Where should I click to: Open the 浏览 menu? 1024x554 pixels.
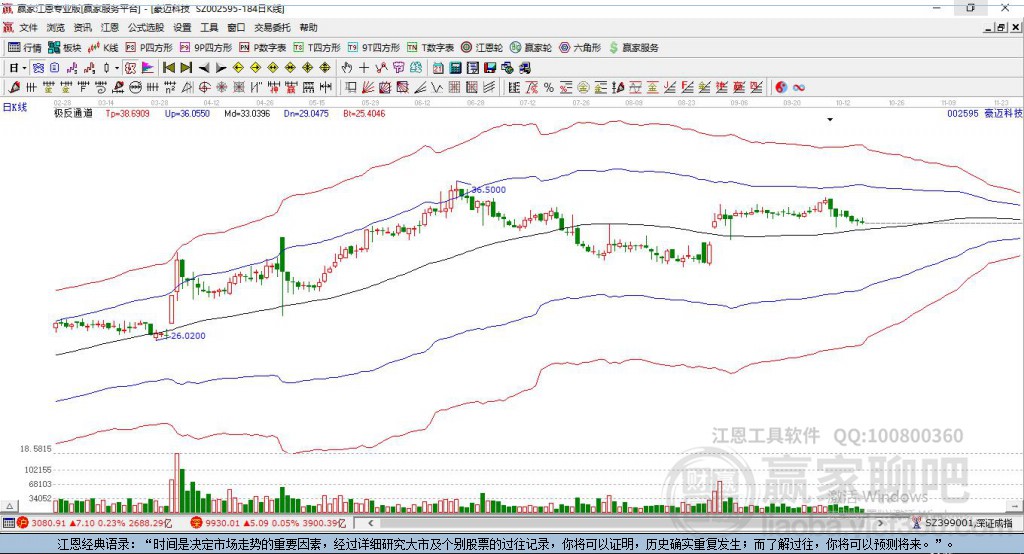pyautogui.click(x=56, y=27)
